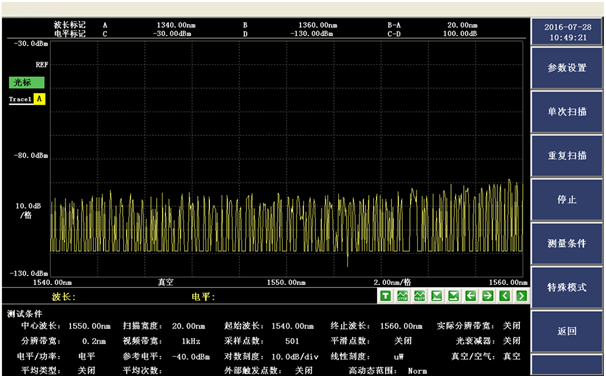The height and width of the screenshot is (377, 606).
Task: Click 高动态范围 value Norm
Action: [x=417, y=371]
